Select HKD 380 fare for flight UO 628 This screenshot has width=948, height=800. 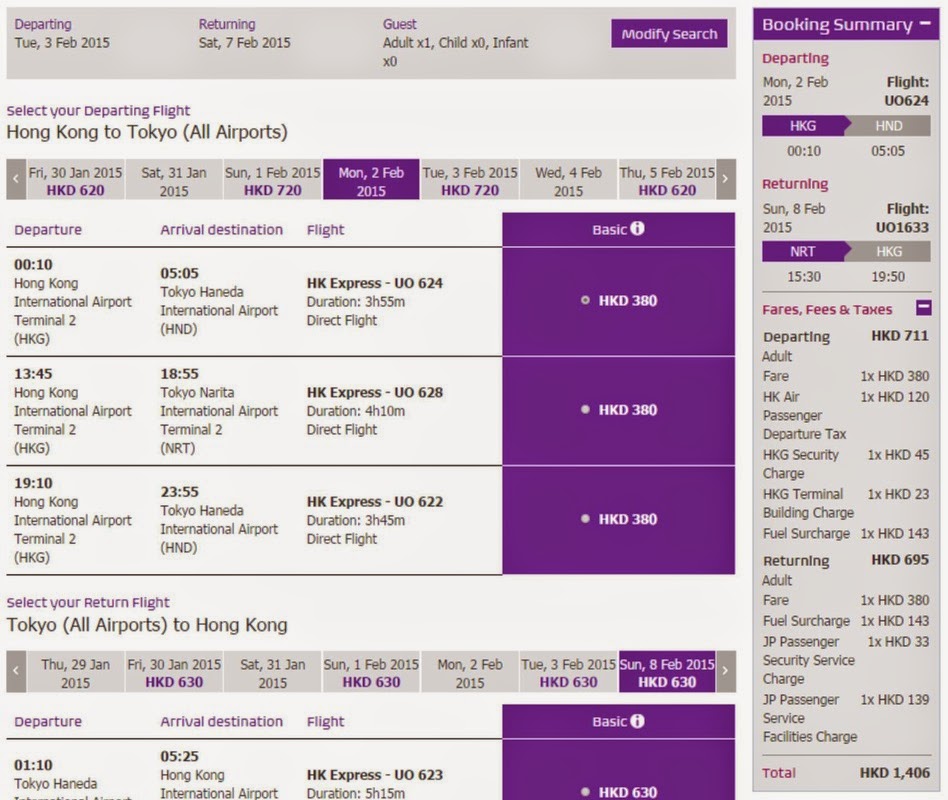coord(586,410)
